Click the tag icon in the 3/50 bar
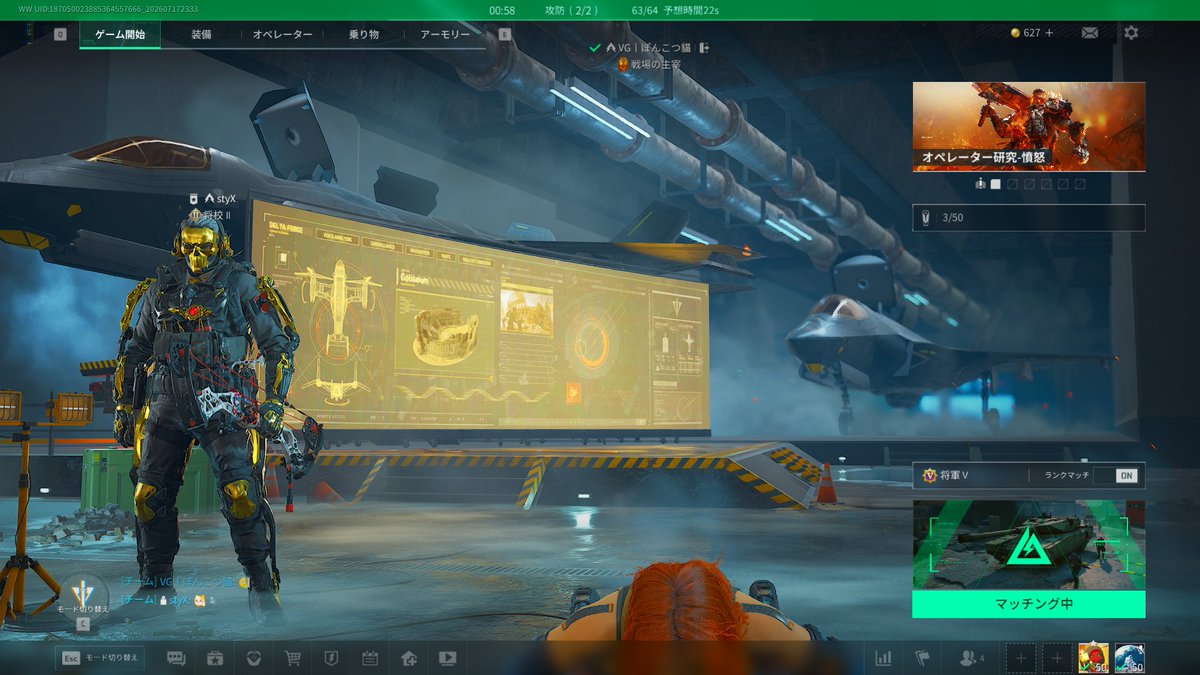Image resolution: width=1200 pixels, height=675 pixels. click(x=927, y=218)
